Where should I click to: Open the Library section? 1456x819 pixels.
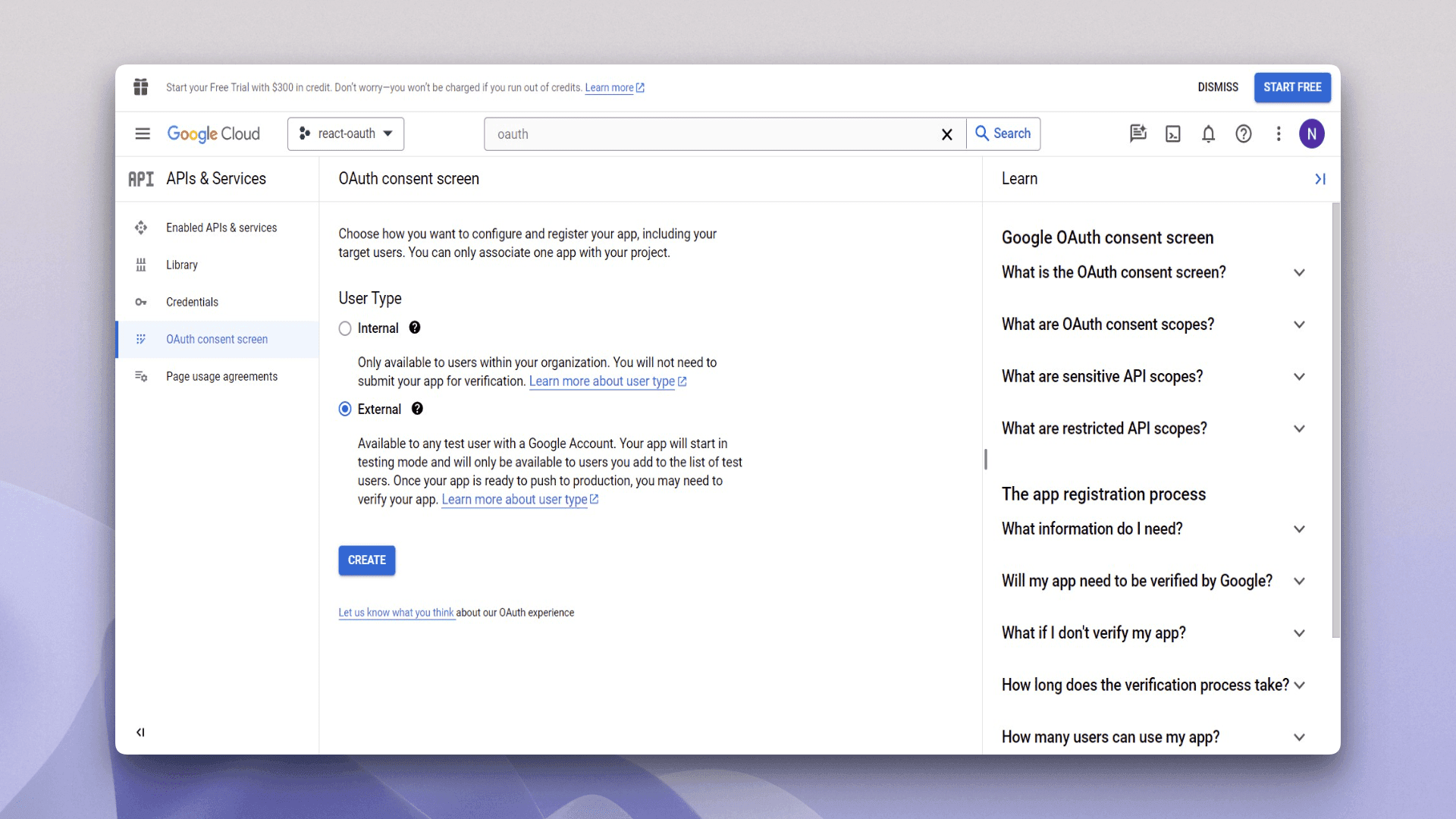pyautogui.click(x=182, y=264)
